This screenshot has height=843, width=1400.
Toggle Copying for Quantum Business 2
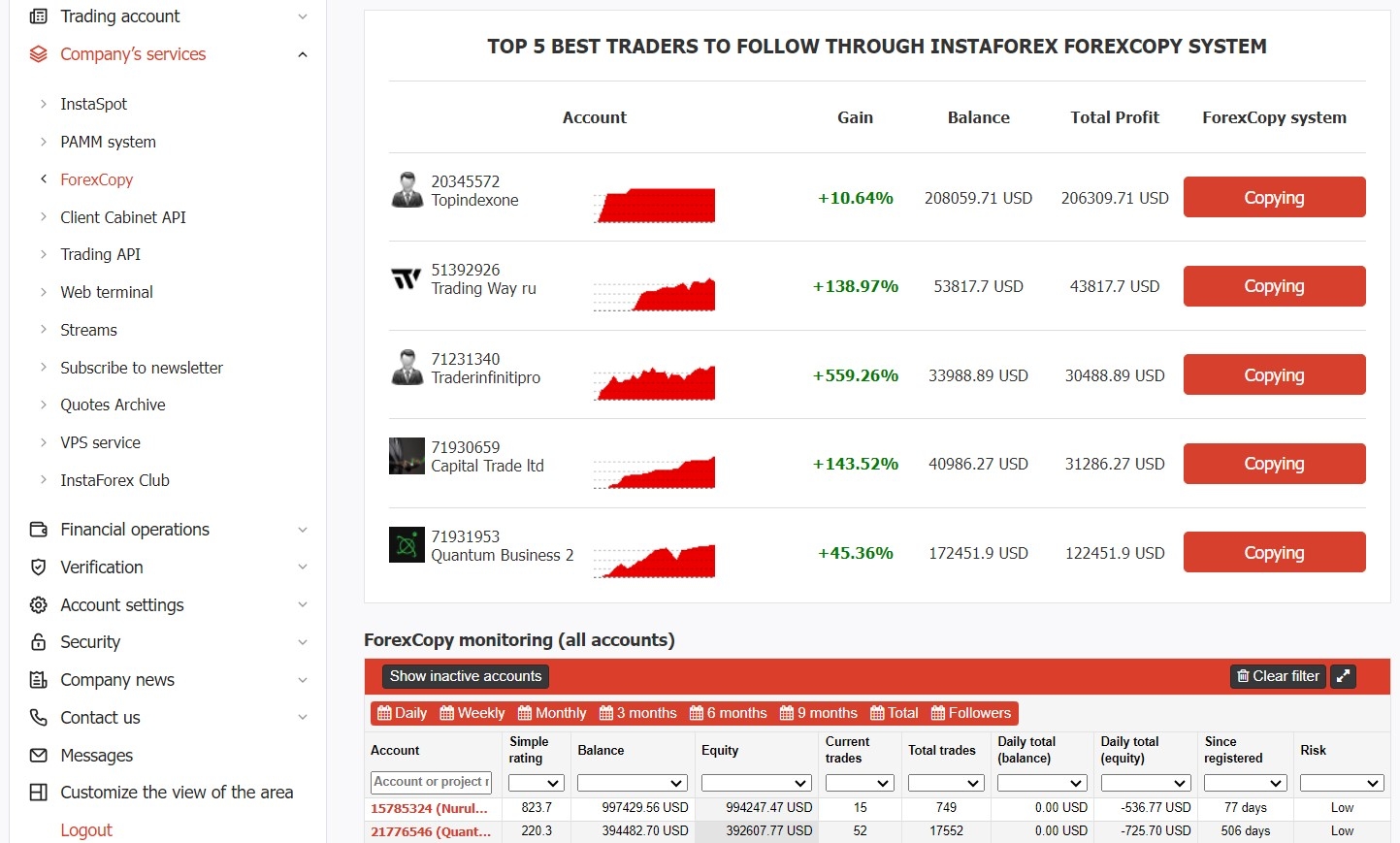point(1274,552)
